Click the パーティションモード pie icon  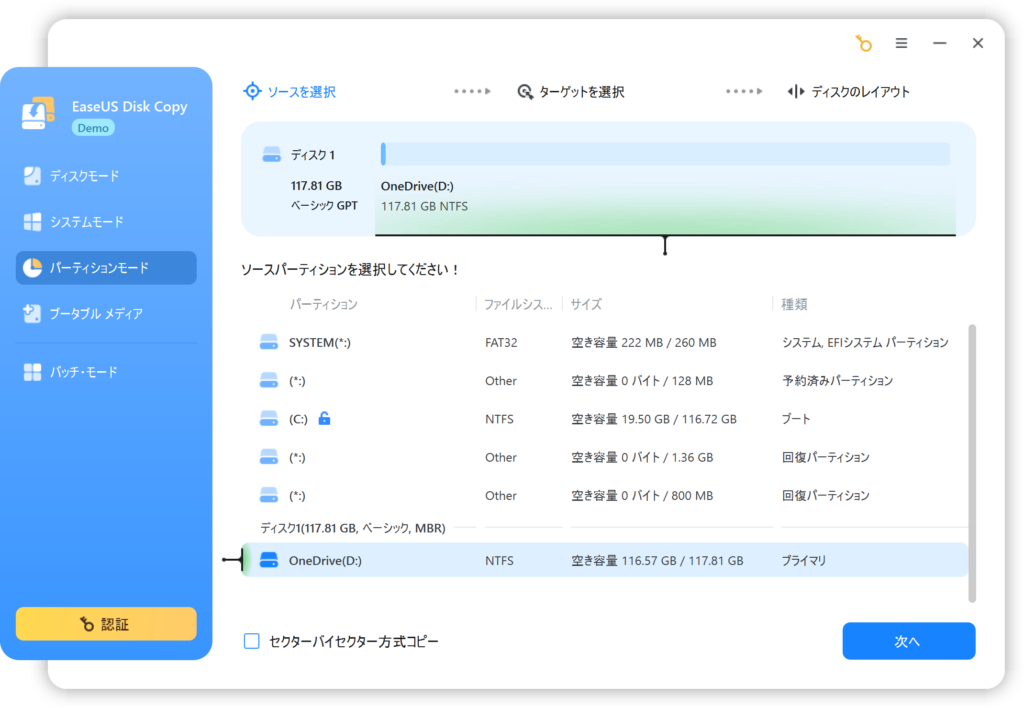pyautogui.click(x=32, y=268)
